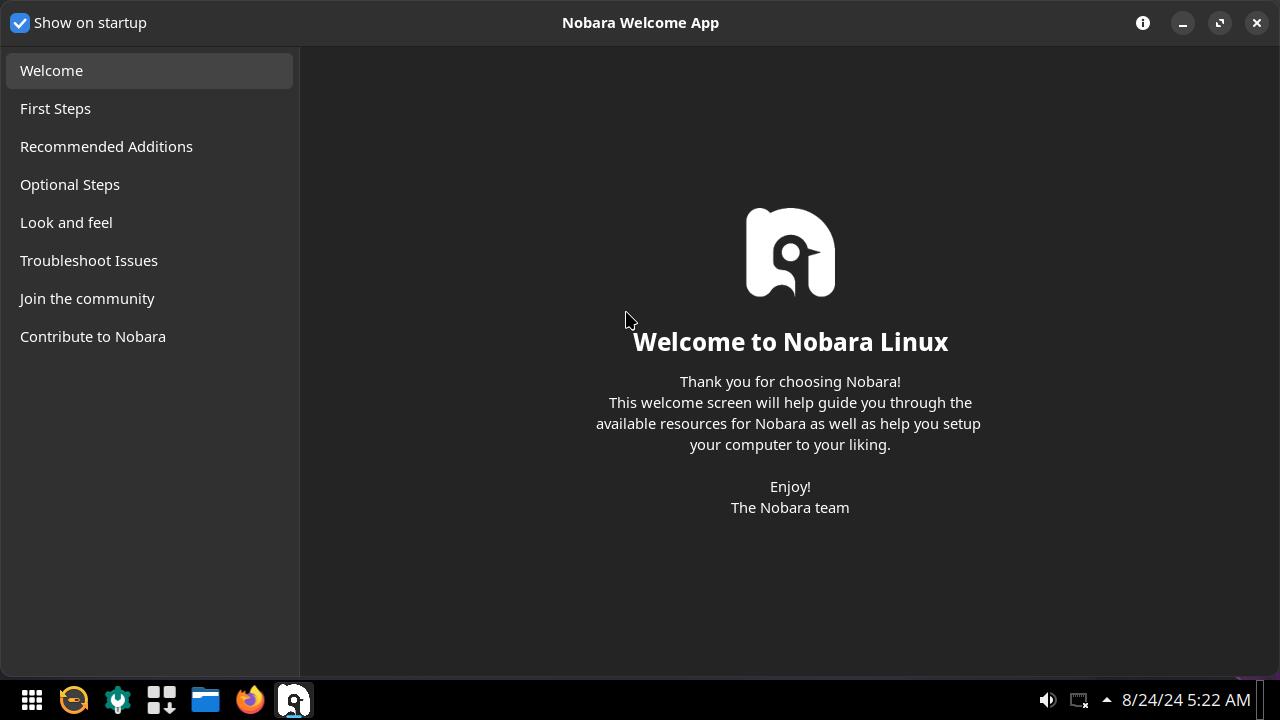Open the volume control tray icon
The image size is (1280, 720).
(x=1047, y=700)
